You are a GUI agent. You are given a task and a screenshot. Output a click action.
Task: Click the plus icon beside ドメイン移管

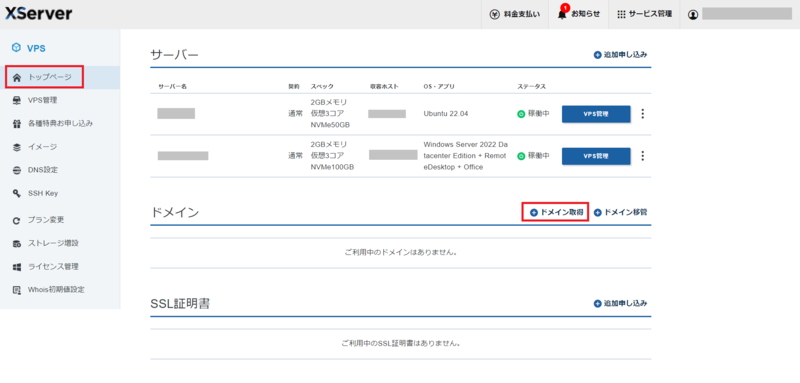point(597,213)
